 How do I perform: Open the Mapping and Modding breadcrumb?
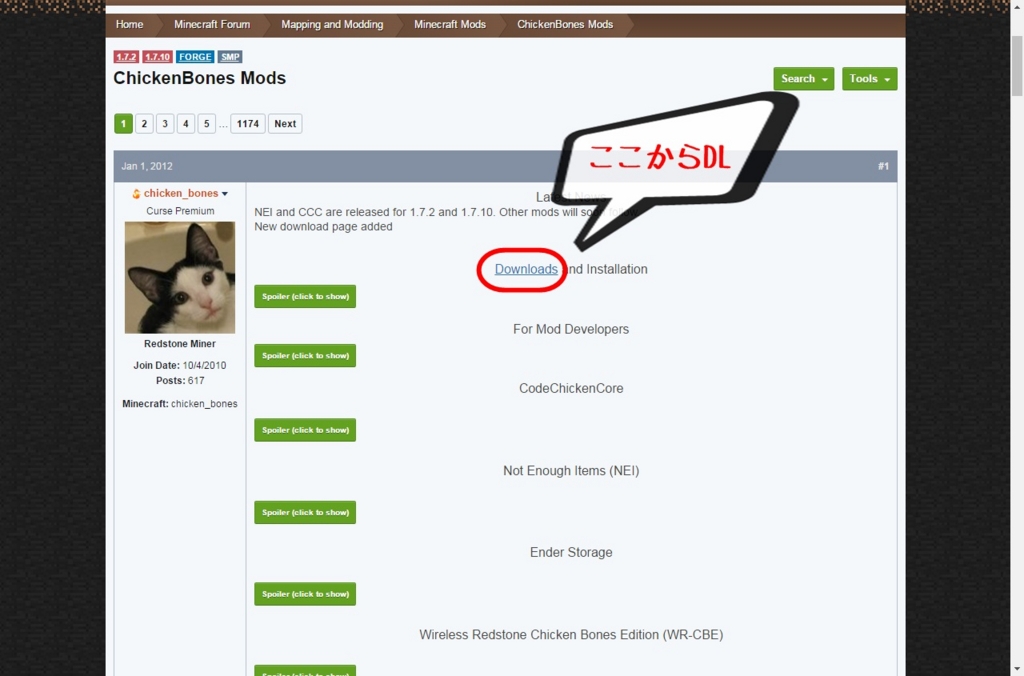pyautogui.click(x=332, y=24)
